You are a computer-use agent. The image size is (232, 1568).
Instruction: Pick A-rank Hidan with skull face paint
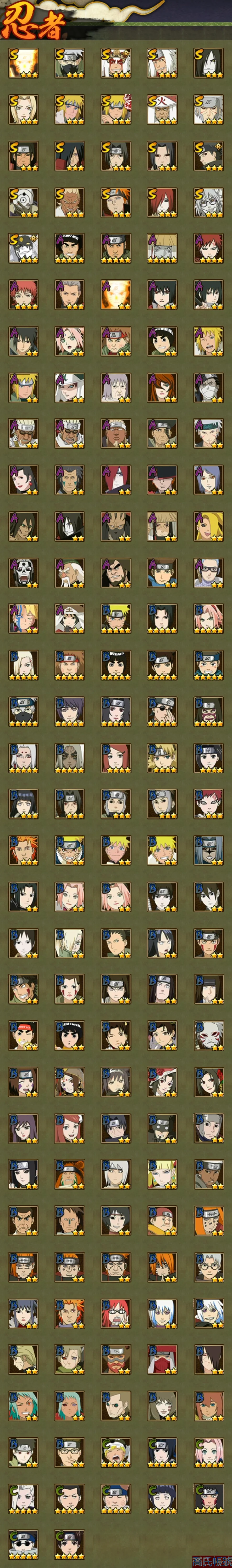(x=23, y=572)
